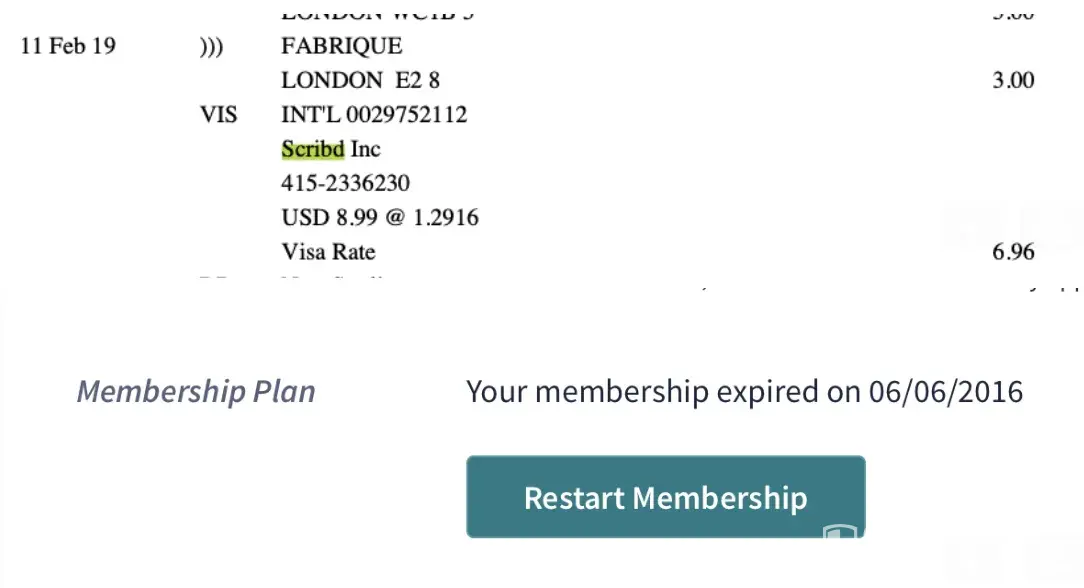Image resolution: width=1084 pixels, height=588 pixels.
Task: Click the 3.00 amount beside LONDON E2 8
Action: pos(1012,81)
